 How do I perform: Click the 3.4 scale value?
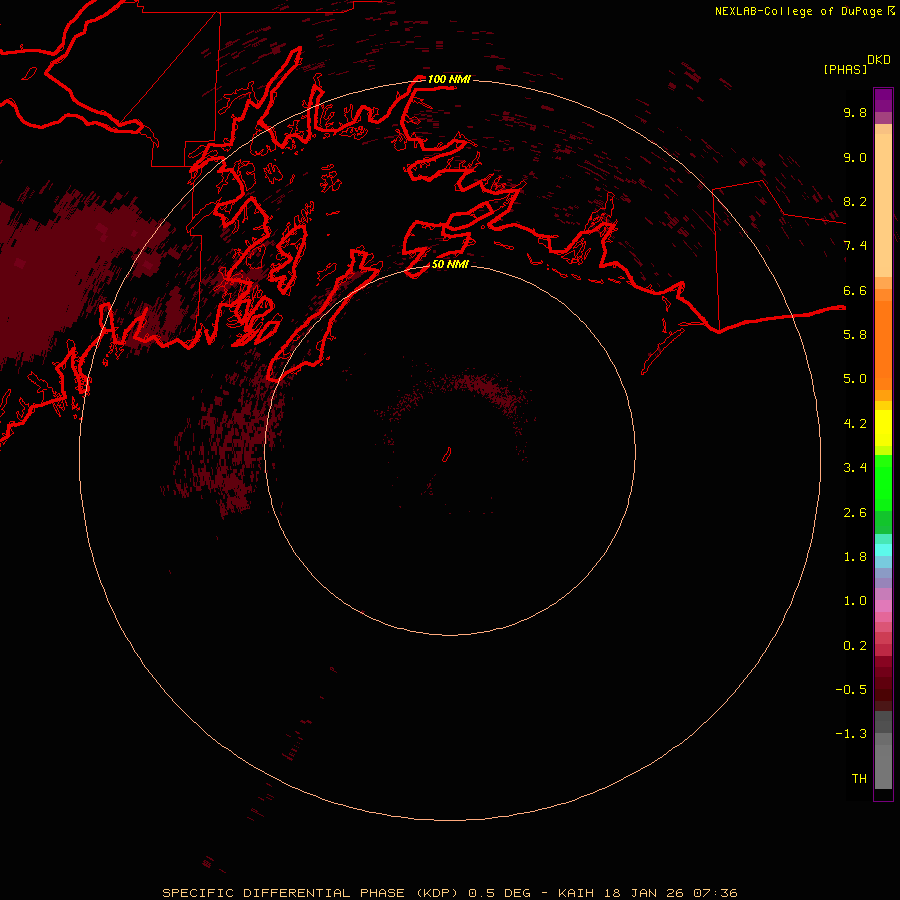click(855, 468)
